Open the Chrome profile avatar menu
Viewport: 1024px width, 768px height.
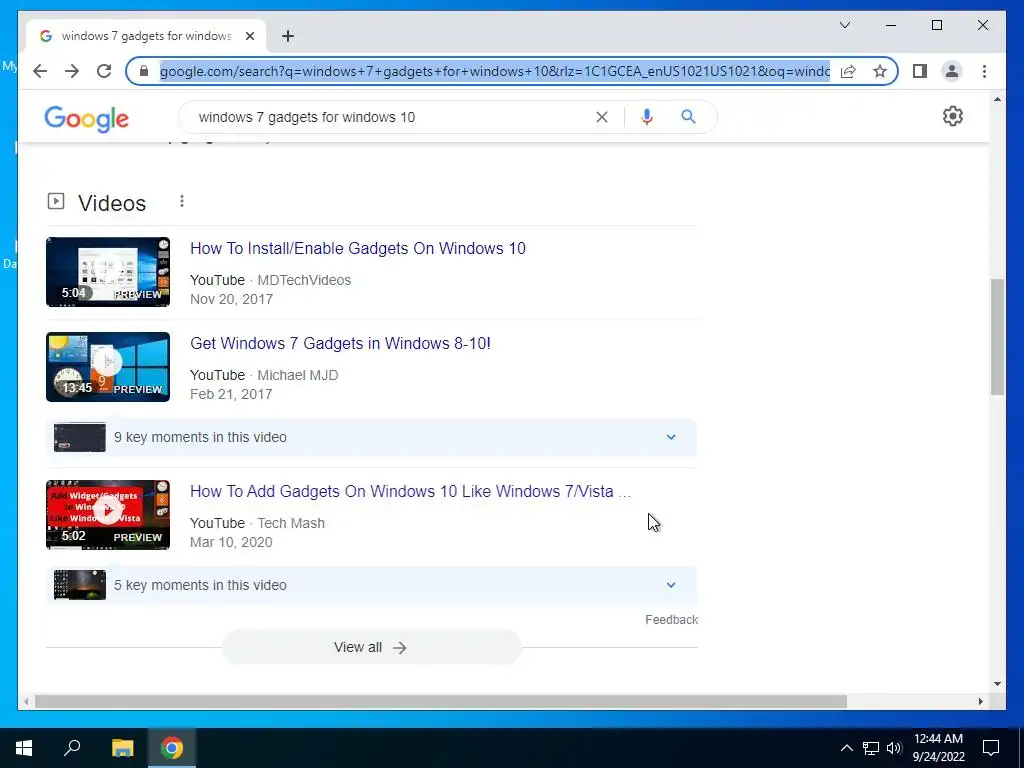point(952,71)
